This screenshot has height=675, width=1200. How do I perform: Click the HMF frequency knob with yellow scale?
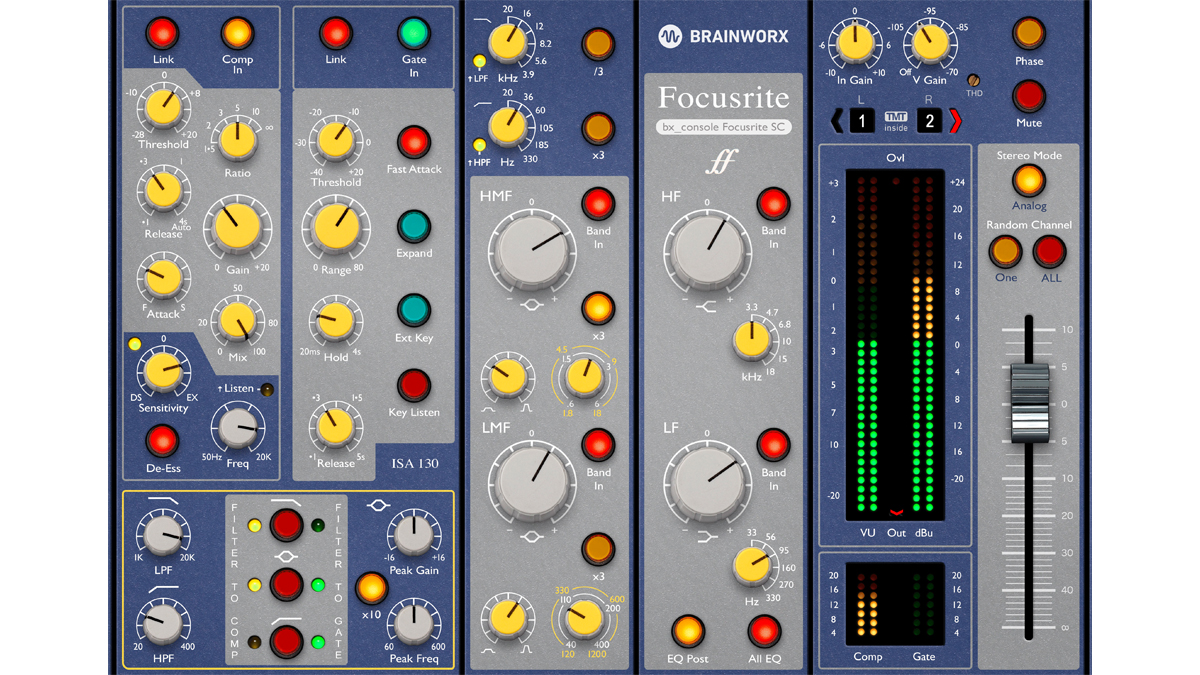click(x=583, y=378)
